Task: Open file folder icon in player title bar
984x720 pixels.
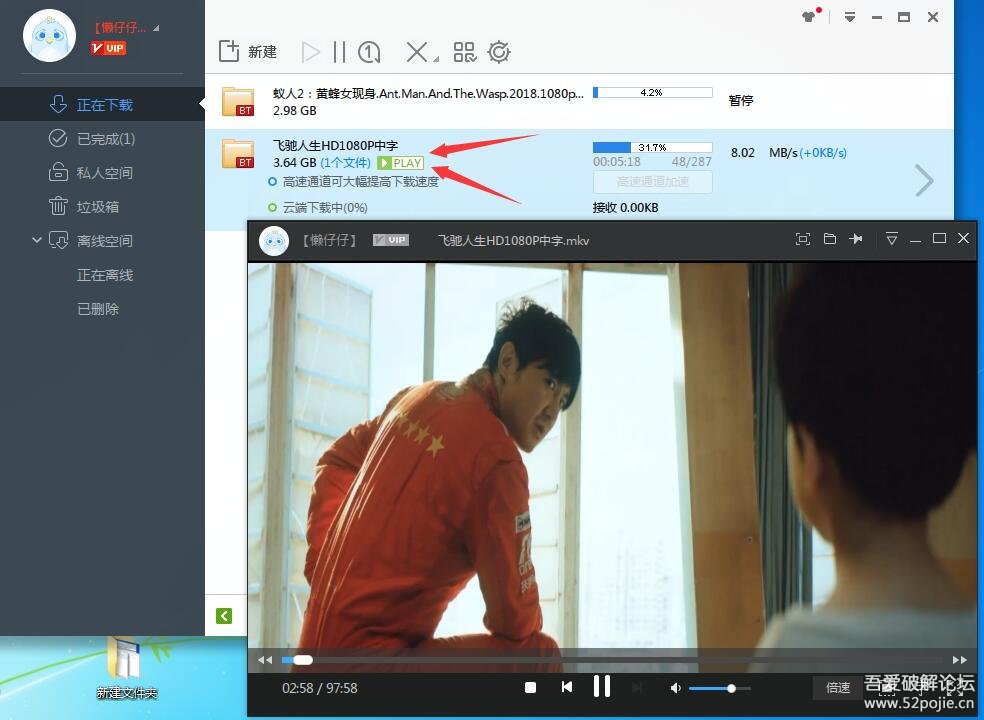Action: [x=830, y=239]
